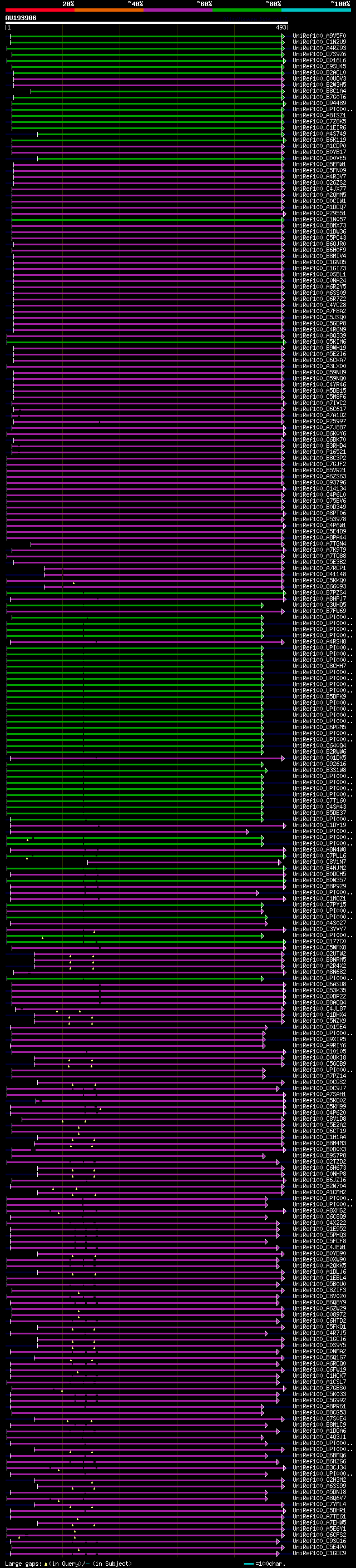Select the UniRef100_Q5EMW1 label
Image resolution: width=356 pixels, height=1568 pixels.
(x=319, y=164)
